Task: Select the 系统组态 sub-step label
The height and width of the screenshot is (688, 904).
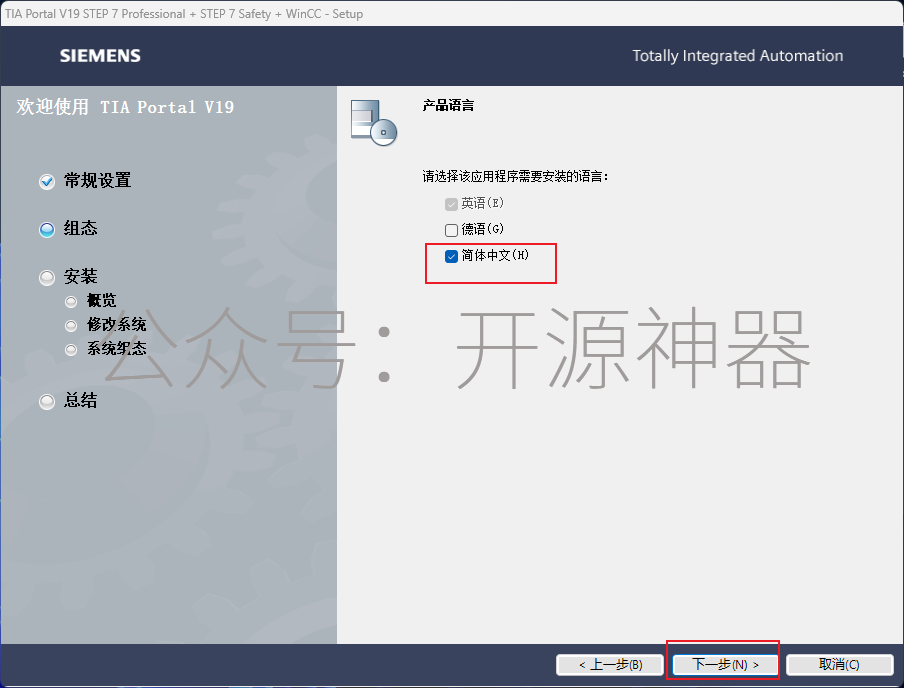Action: pyautogui.click(x=116, y=348)
